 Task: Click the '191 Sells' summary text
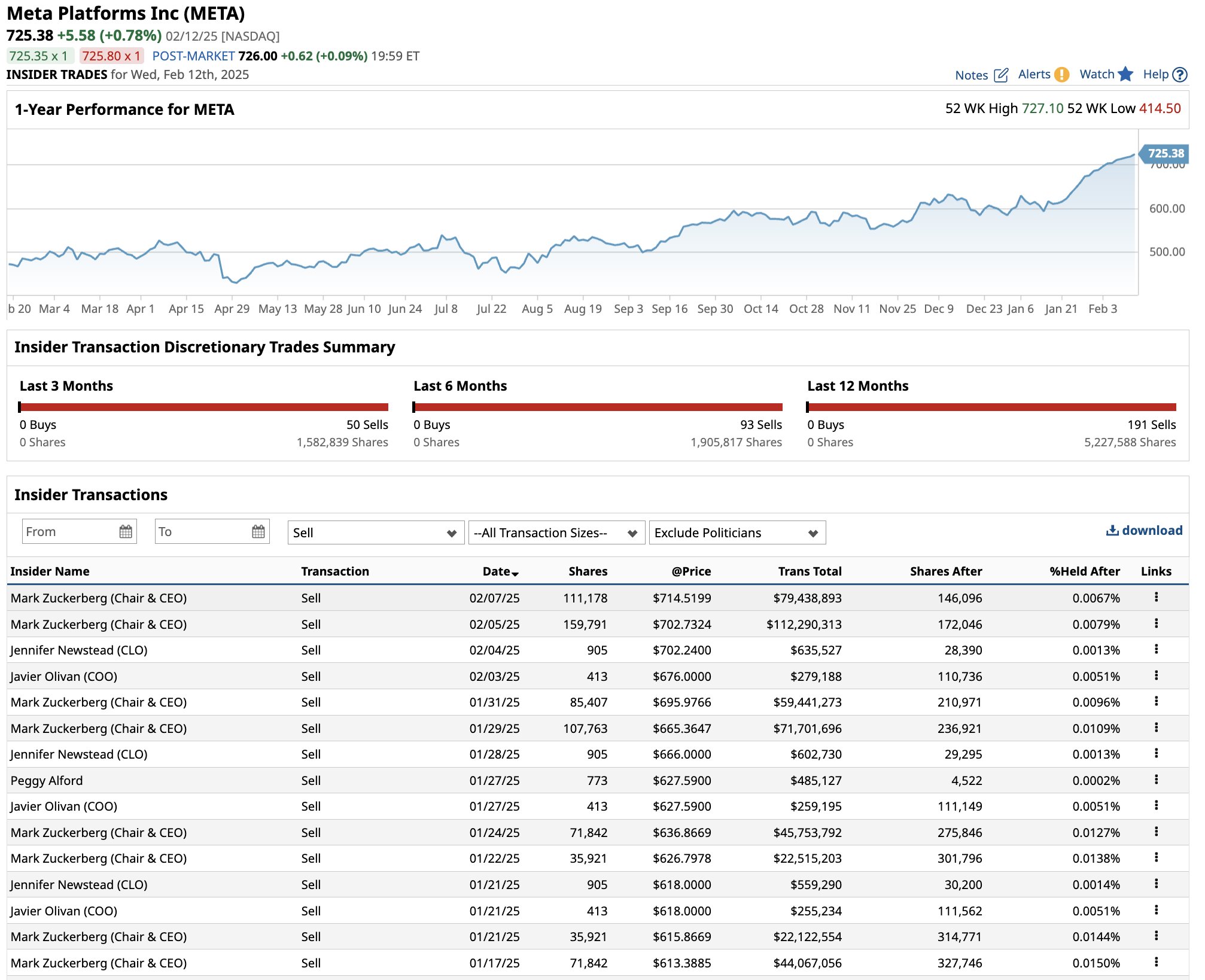[1151, 425]
